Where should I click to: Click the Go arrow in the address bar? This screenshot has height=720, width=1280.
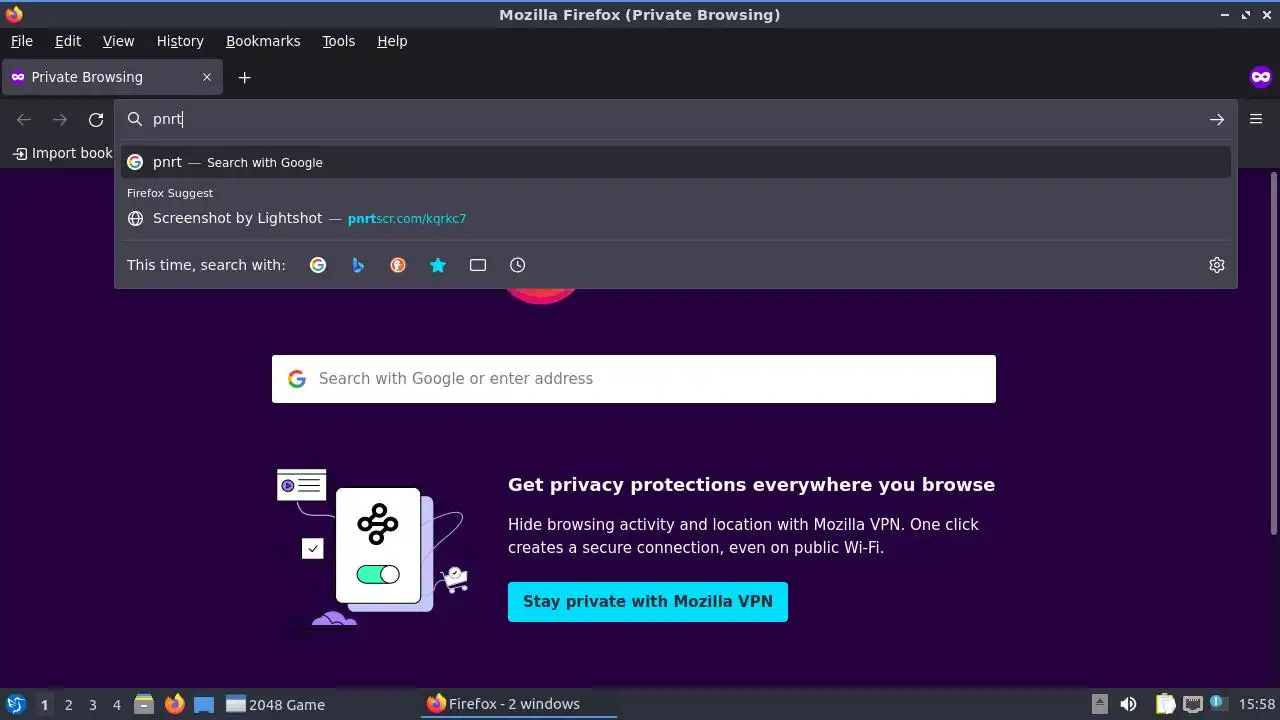(x=1217, y=120)
